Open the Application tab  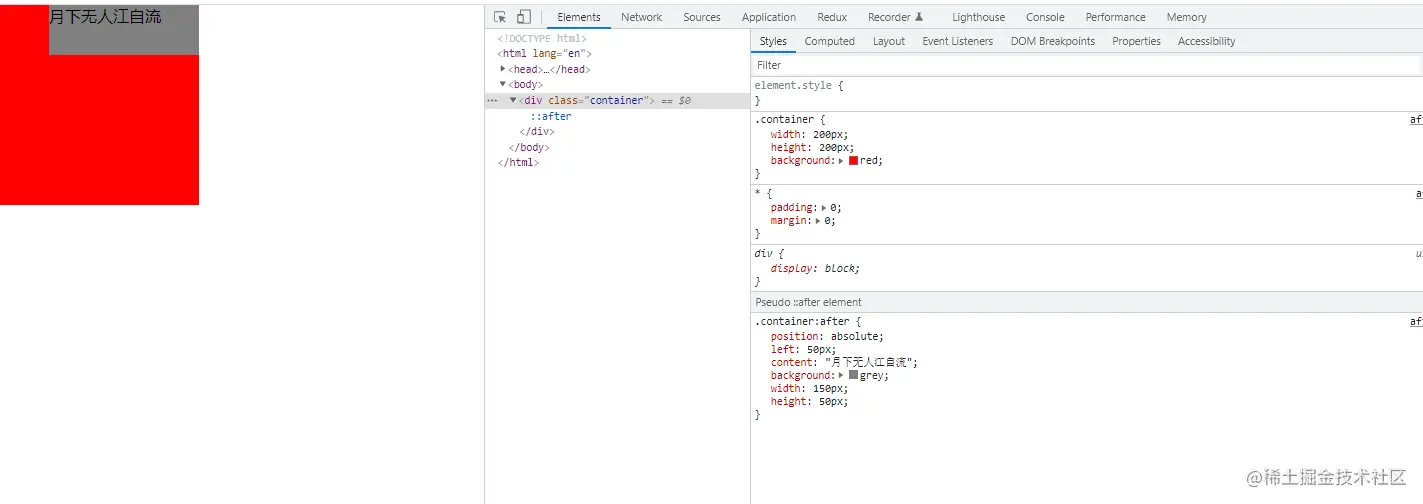[769, 17]
